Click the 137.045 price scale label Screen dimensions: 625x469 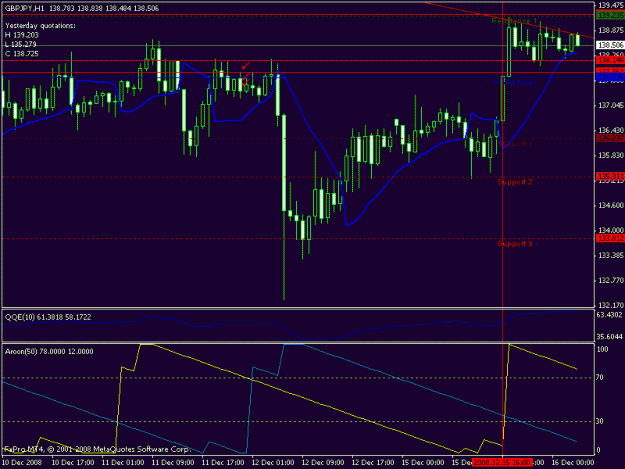click(611, 105)
